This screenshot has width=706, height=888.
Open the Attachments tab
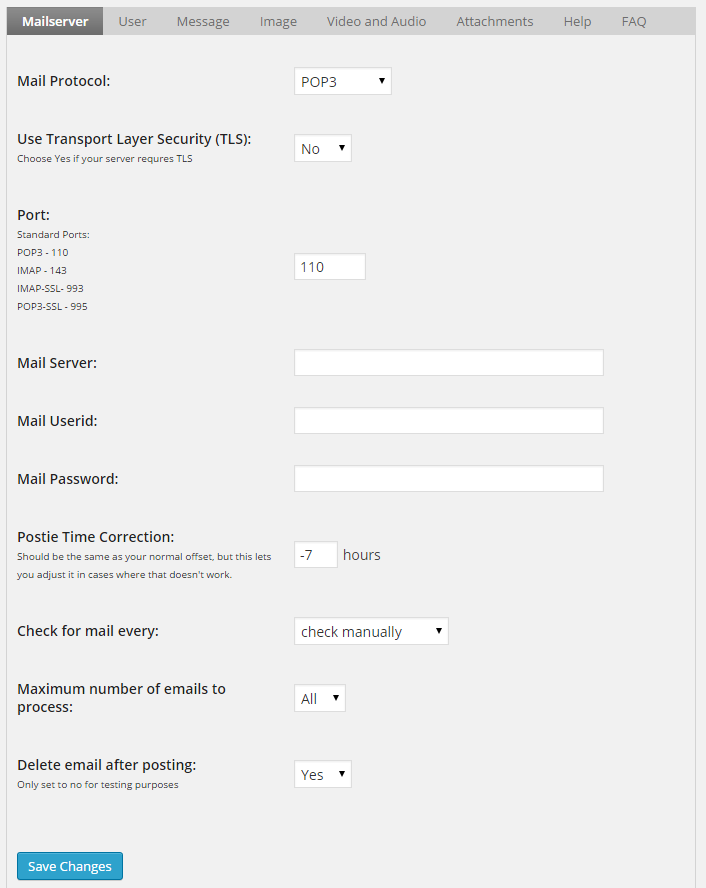[x=495, y=21]
